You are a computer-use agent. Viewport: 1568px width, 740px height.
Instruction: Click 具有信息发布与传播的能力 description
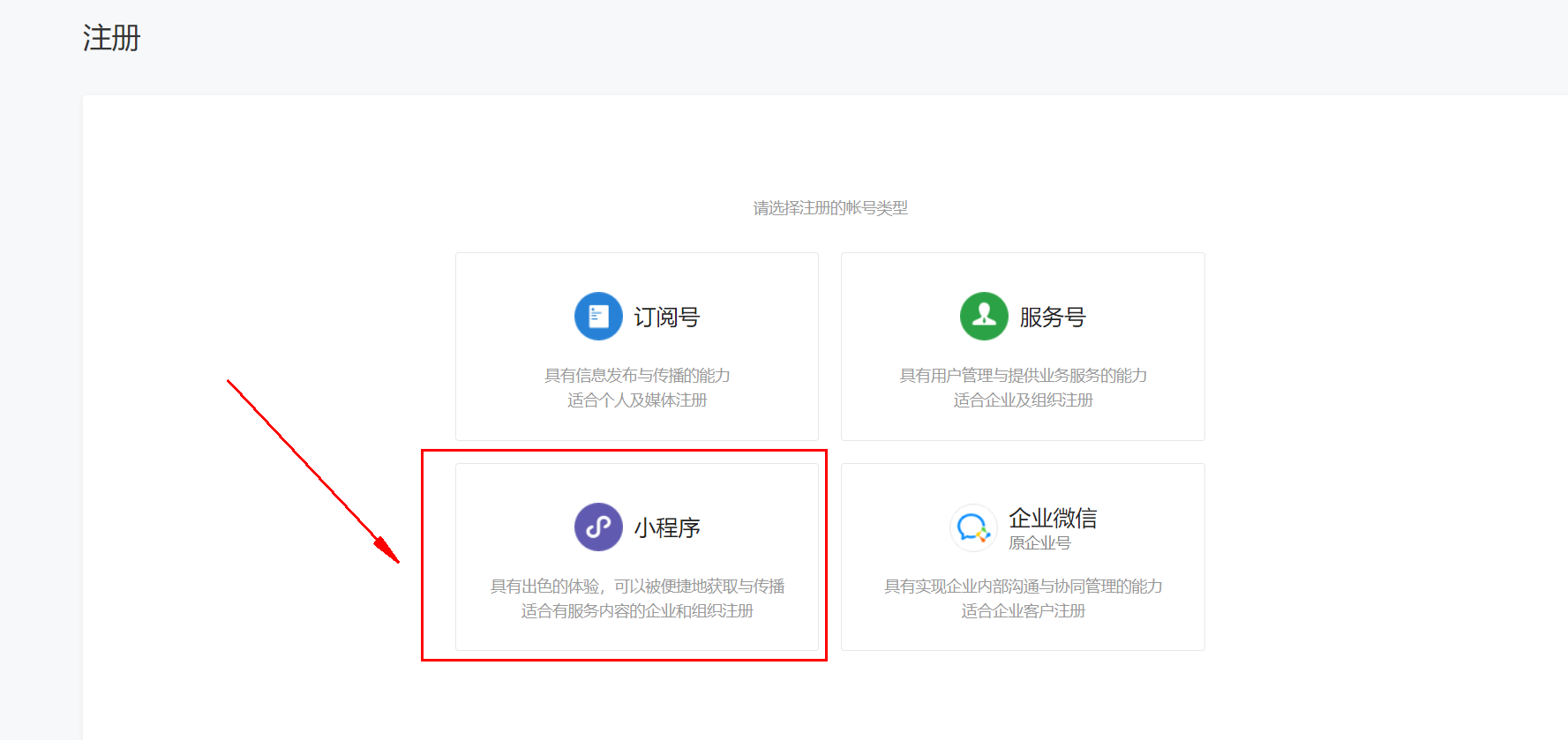coord(637,376)
